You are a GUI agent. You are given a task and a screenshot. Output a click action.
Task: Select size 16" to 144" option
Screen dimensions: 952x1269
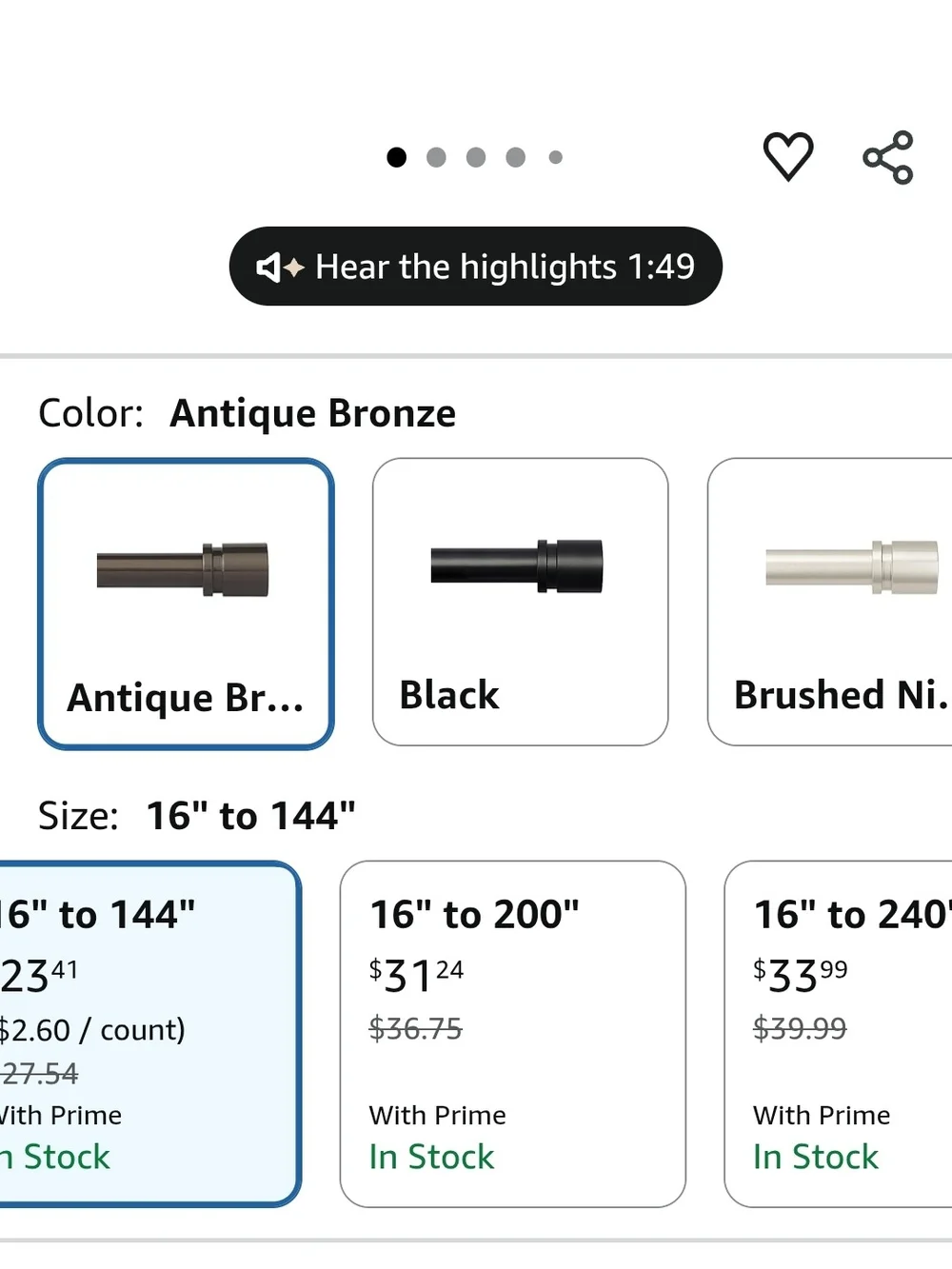(149, 1034)
